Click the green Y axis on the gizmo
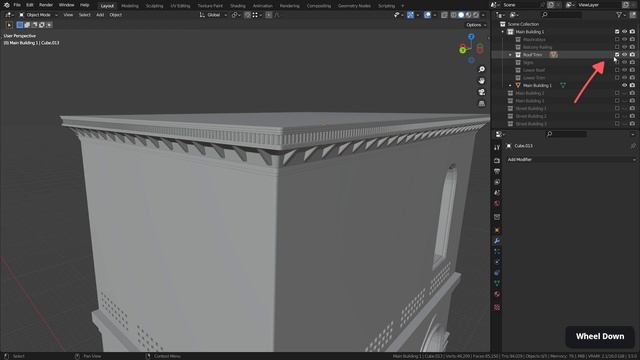The image size is (640, 360). [x=462, y=50]
